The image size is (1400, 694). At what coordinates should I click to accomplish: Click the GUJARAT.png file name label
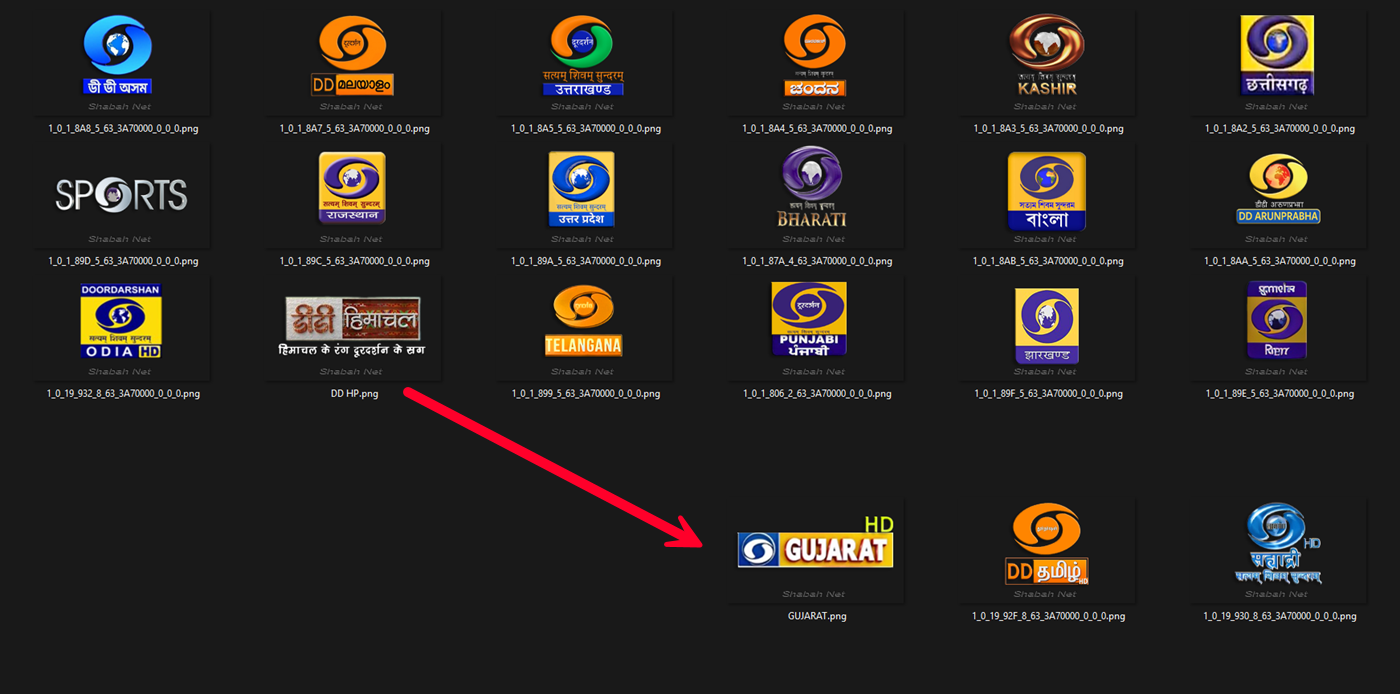pyautogui.click(x=817, y=616)
